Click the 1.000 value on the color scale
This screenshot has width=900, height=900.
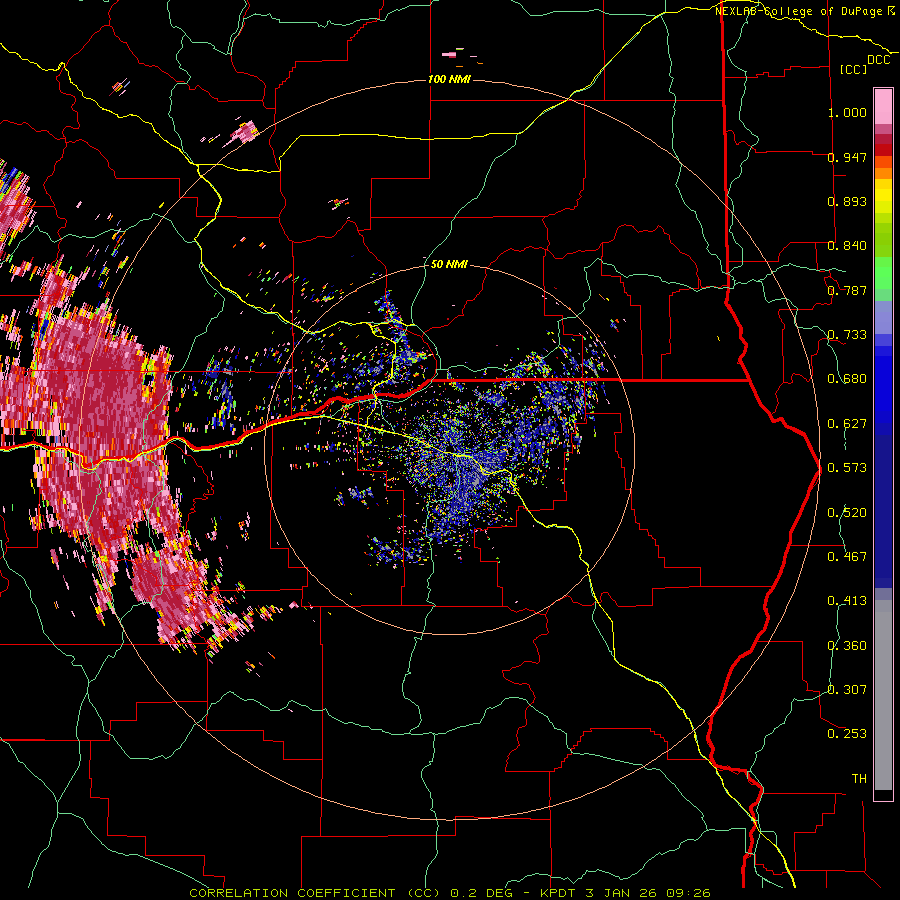tap(847, 113)
